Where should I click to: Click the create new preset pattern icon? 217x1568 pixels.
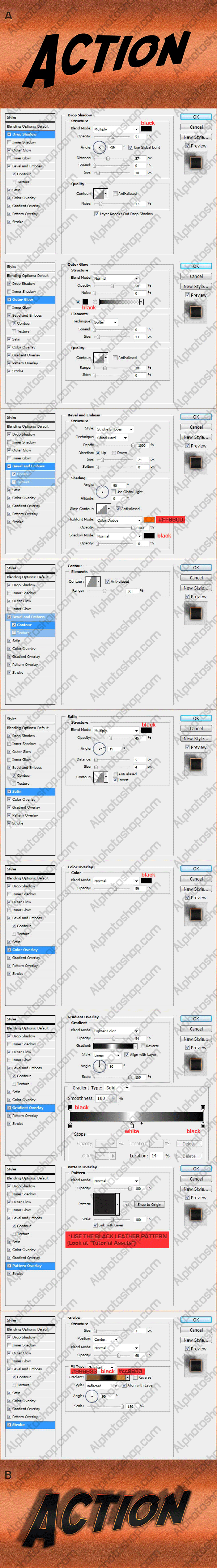pyautogui.click(x=126, y=1205)
